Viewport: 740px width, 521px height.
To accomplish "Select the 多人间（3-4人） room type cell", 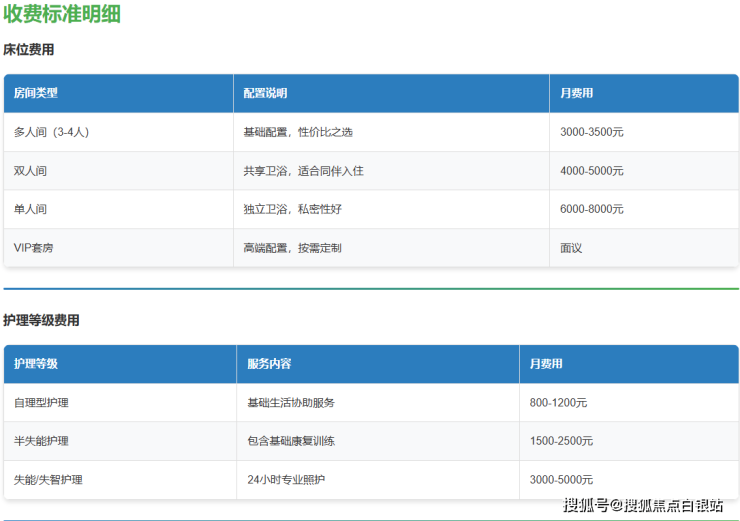I will 52,132.
